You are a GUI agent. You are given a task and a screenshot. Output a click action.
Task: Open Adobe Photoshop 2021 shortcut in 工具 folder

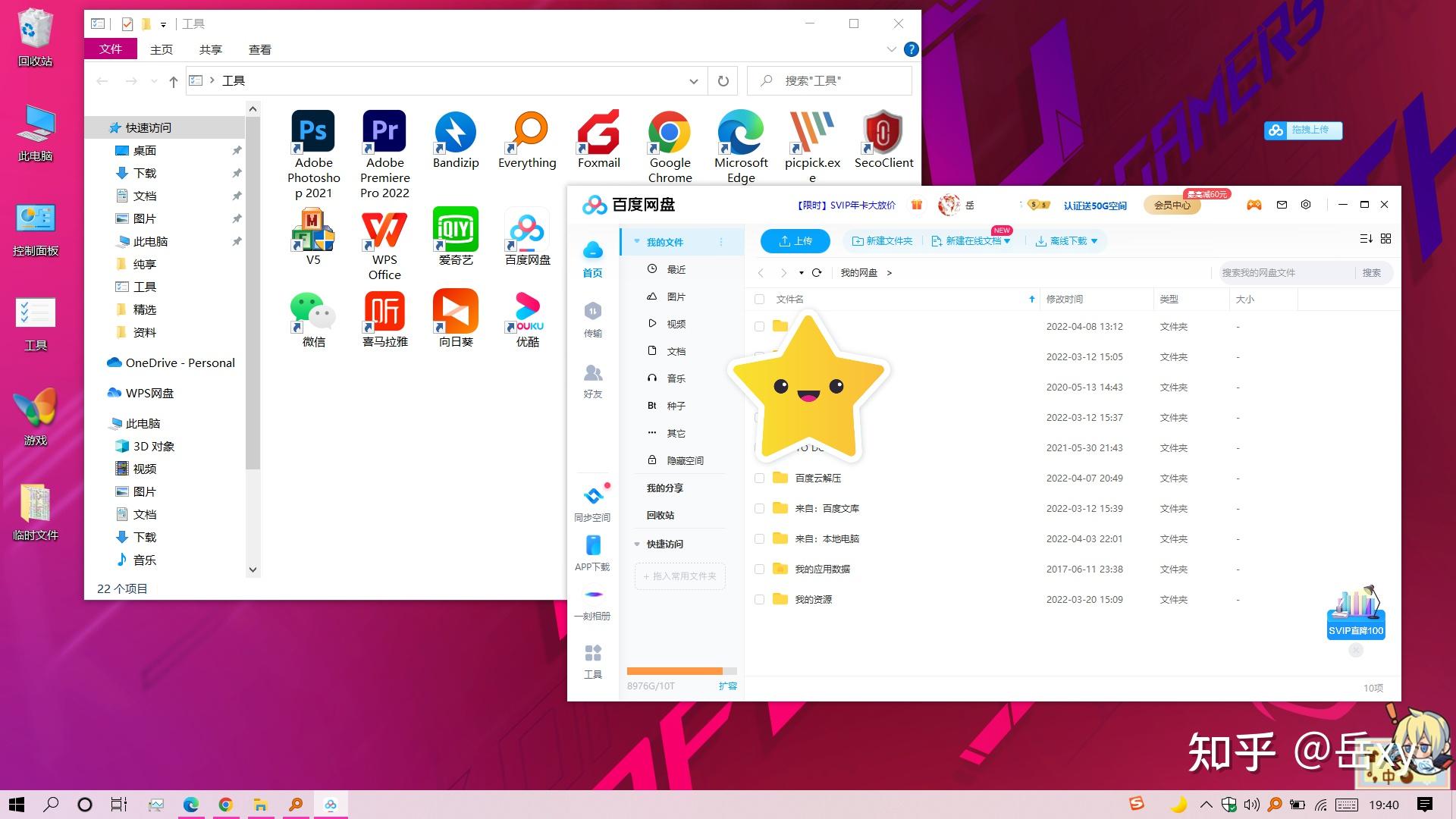[313, 155]
